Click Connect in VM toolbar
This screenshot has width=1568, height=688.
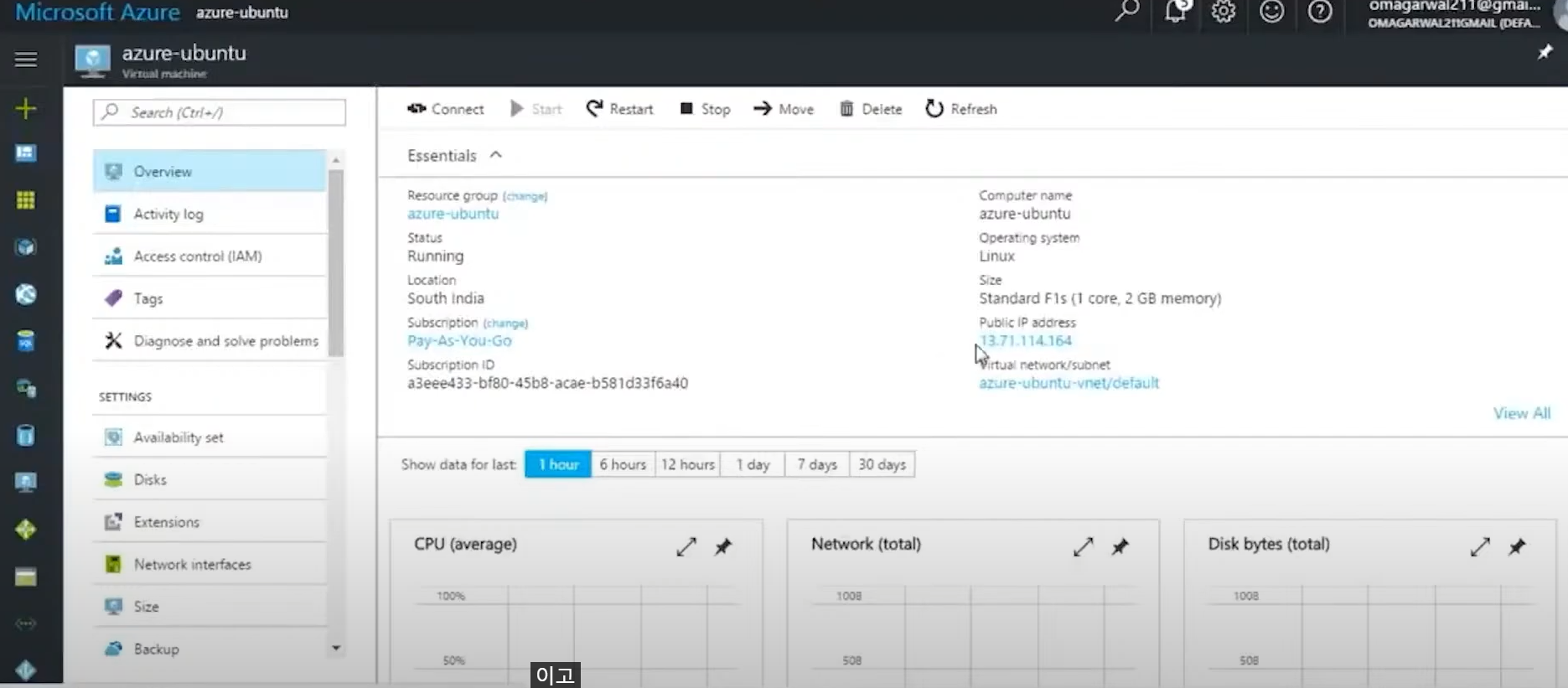point(445,109)
